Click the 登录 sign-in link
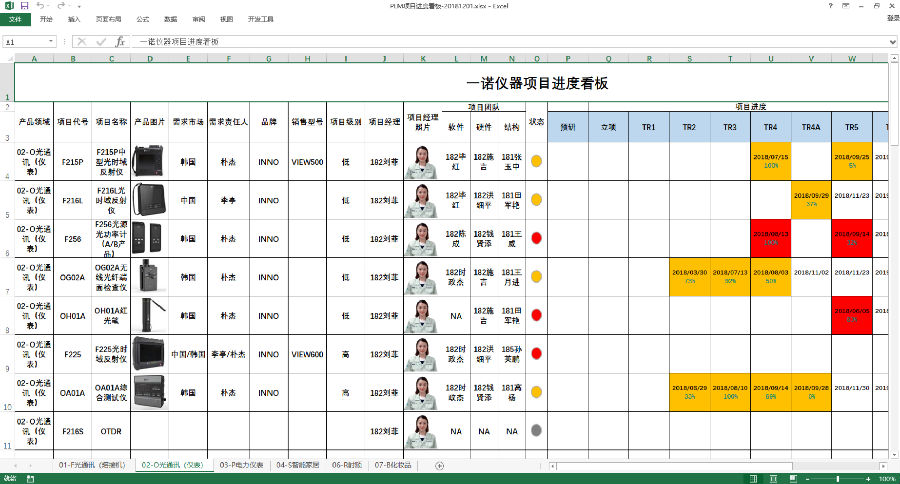900x484 pixels. [x=891, y=19]
